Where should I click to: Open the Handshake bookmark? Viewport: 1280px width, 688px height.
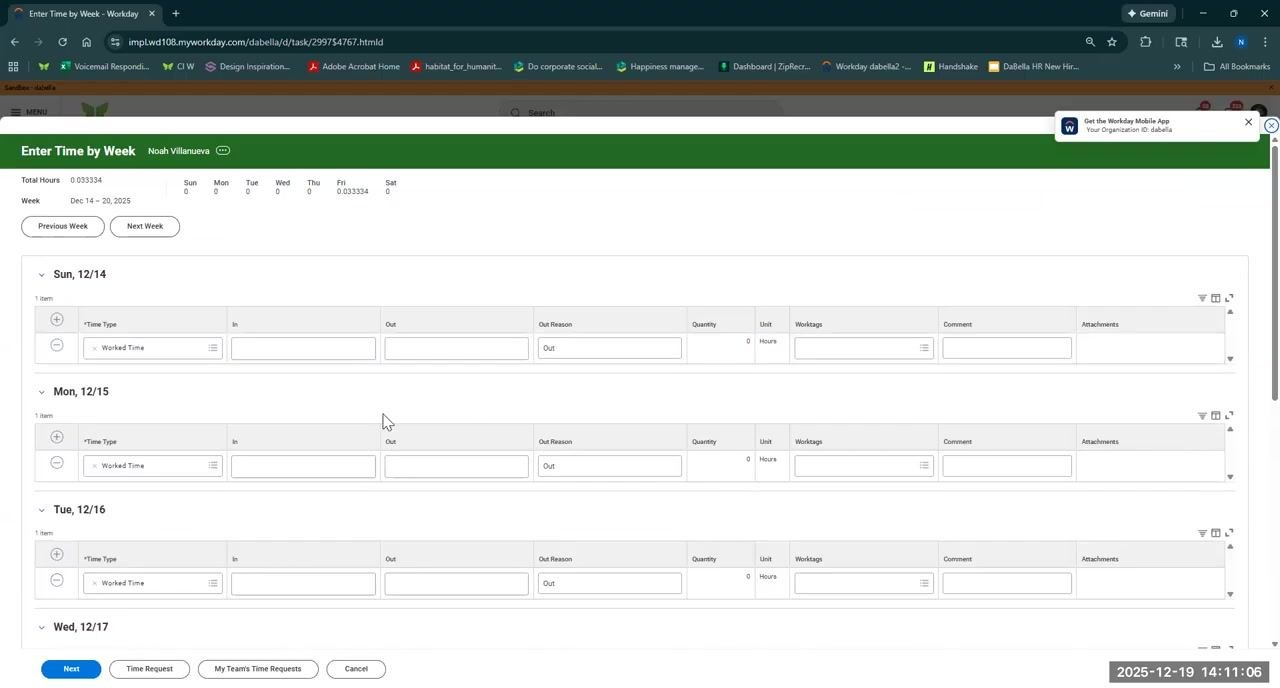tap(951, 67)
